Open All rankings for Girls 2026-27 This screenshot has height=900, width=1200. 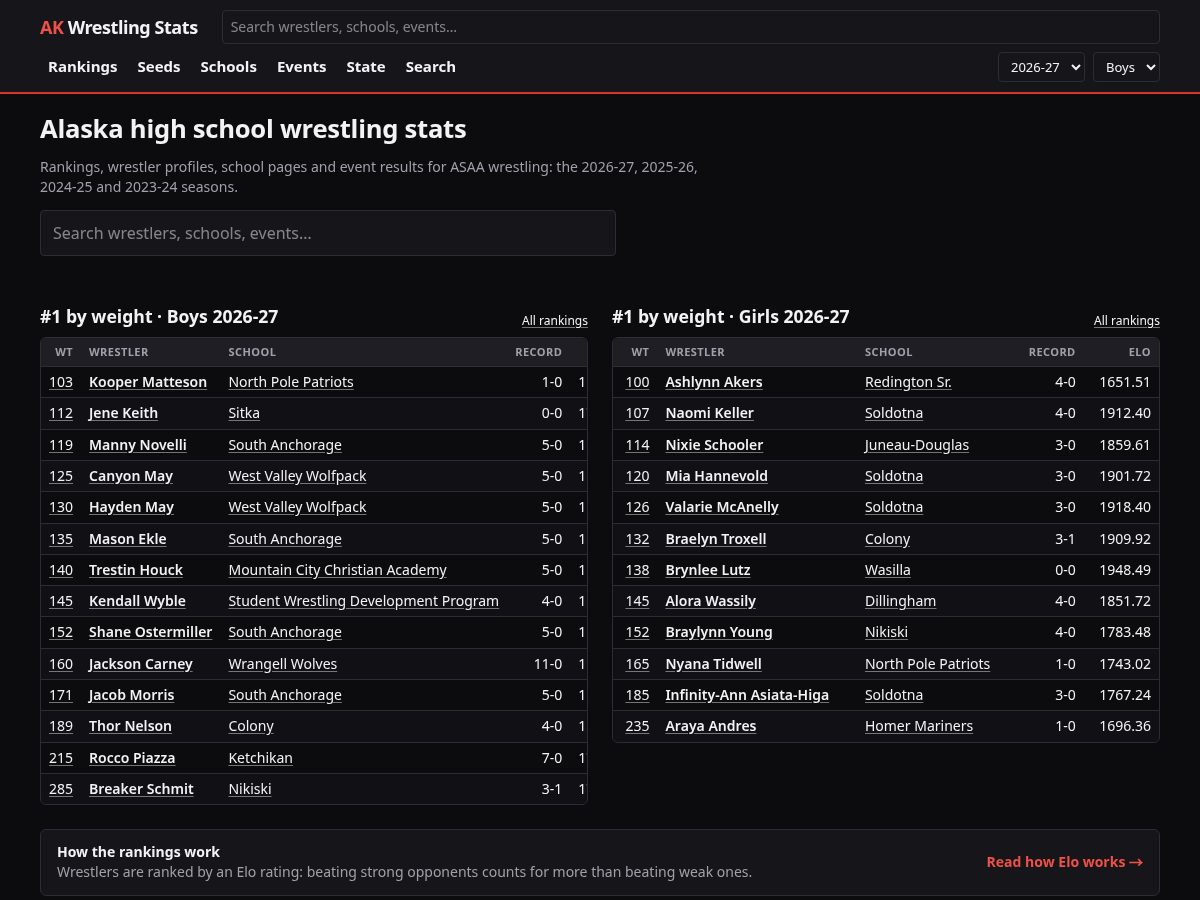click(1127, 321)
